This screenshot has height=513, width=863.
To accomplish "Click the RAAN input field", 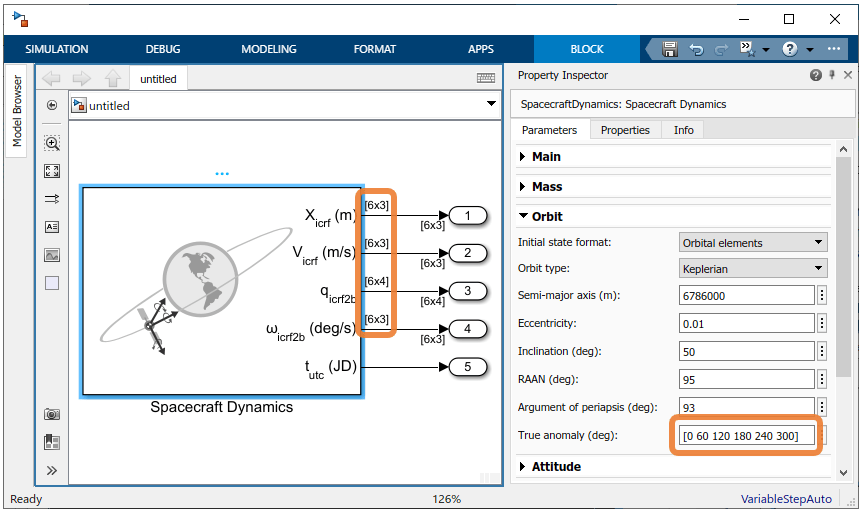I will tap(746, 380).
